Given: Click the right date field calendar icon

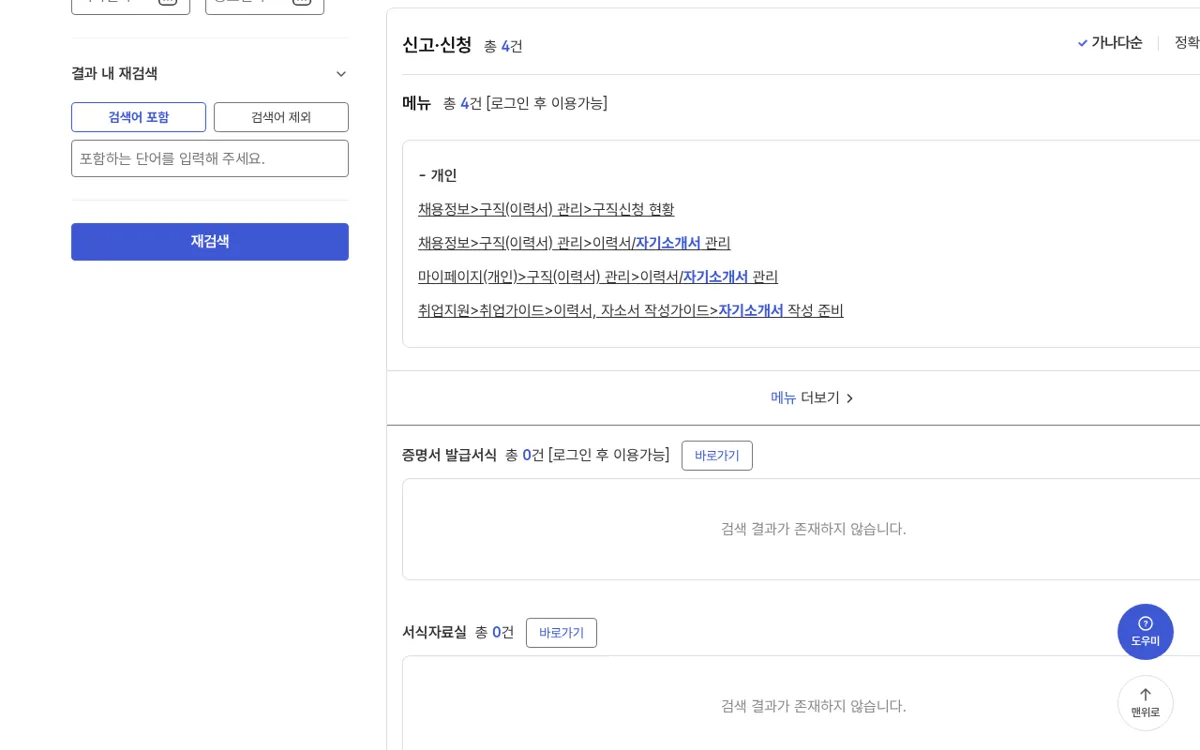Looking at the screenshot, I should click(302, 3).
